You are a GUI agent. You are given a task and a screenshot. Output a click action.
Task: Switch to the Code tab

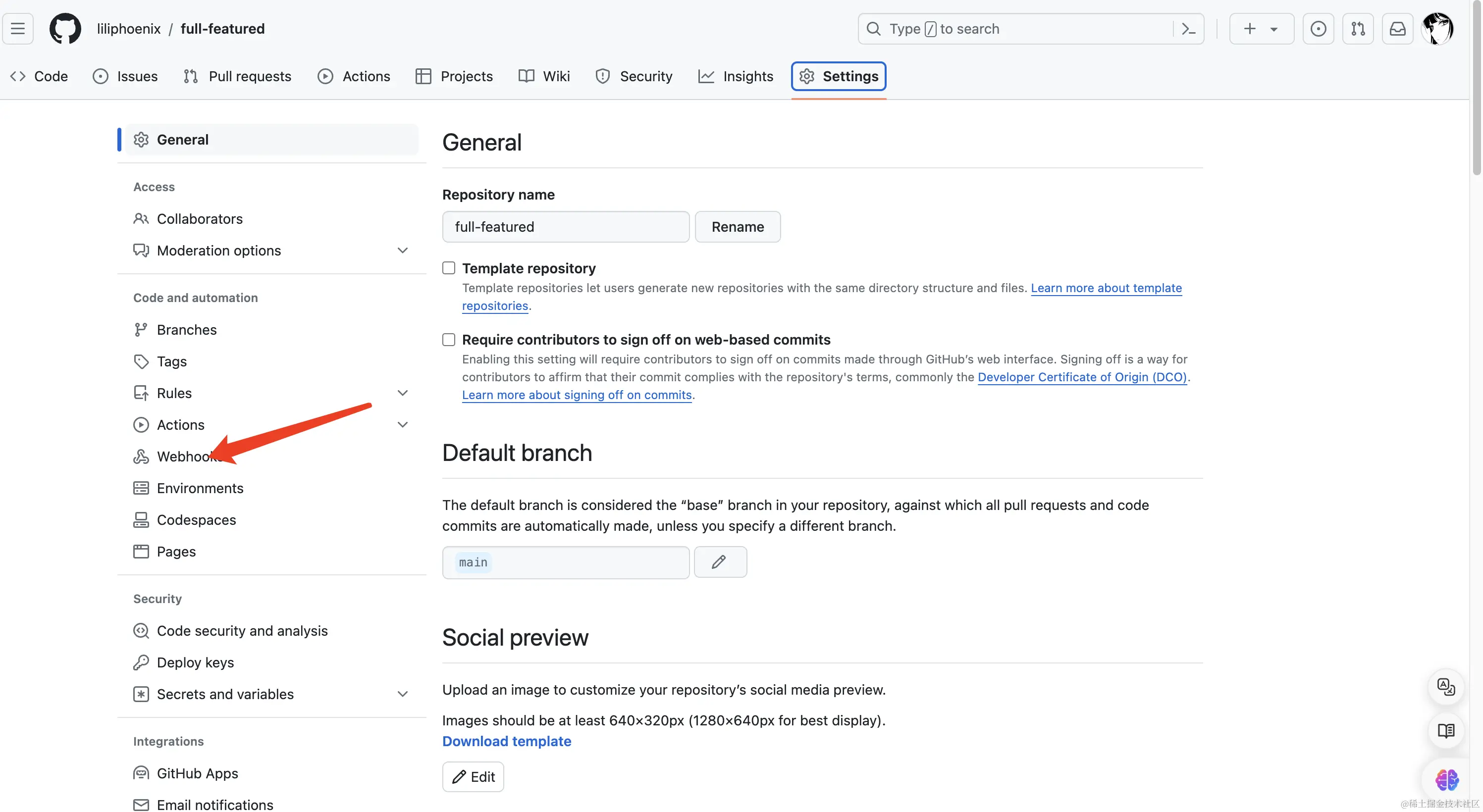click(x=39, y=76)
